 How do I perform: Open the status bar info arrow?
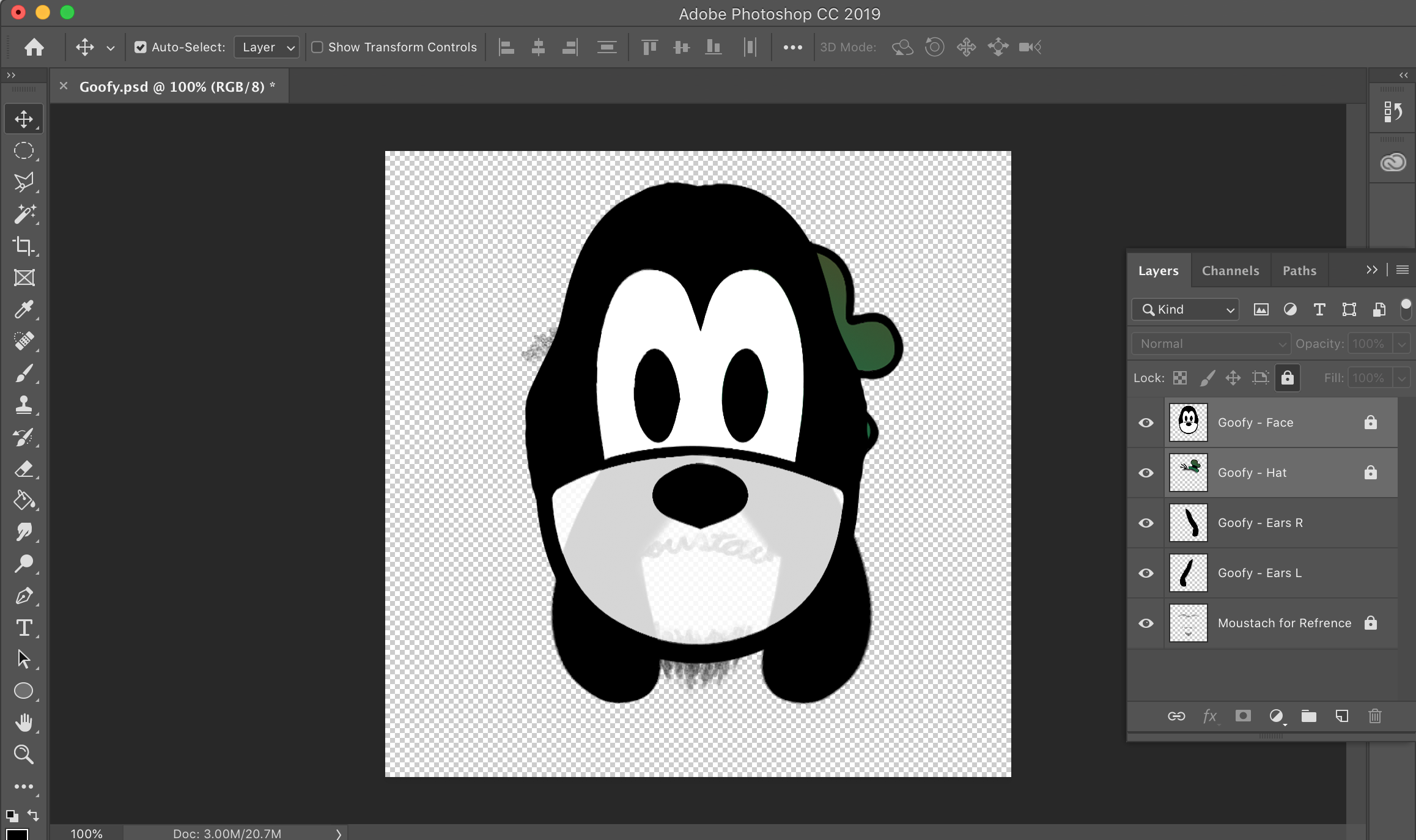point(338,834)
